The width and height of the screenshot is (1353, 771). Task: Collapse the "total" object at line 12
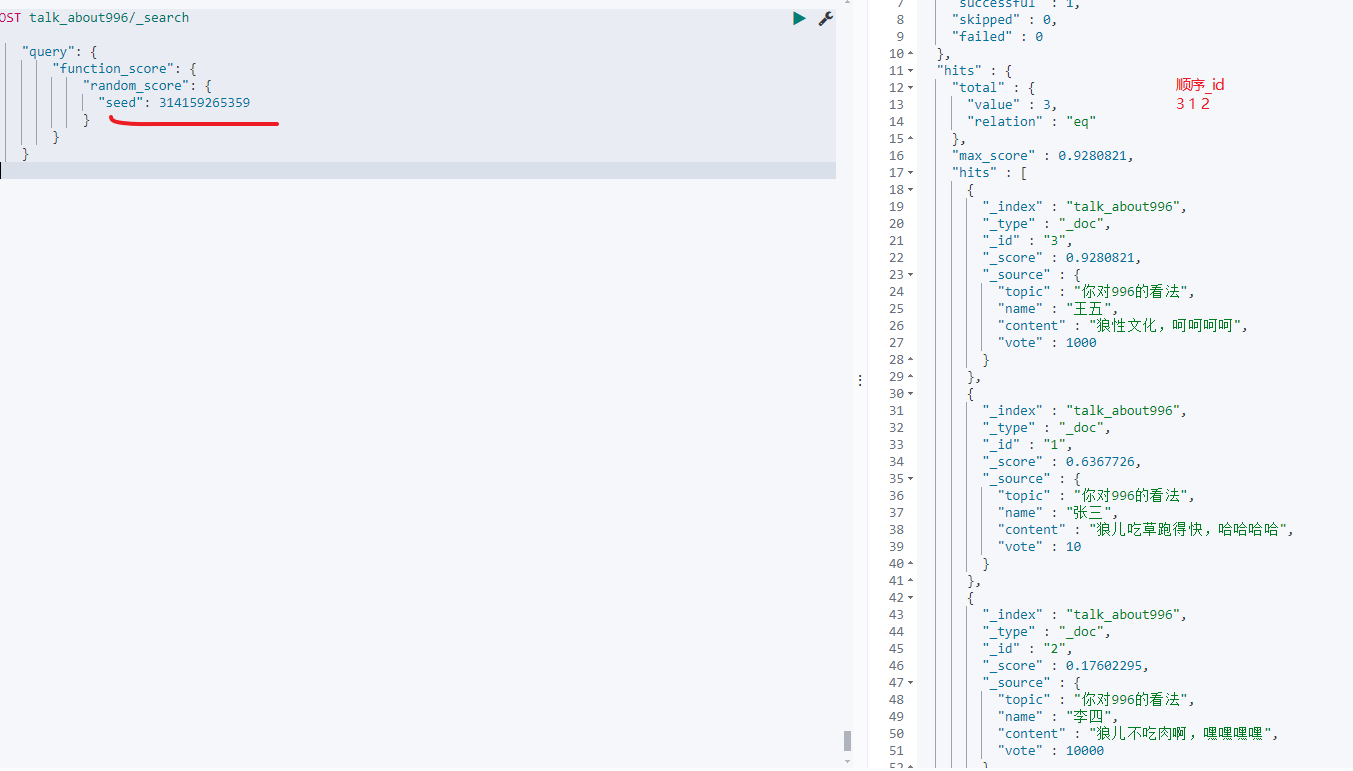[x=911, y=88]
